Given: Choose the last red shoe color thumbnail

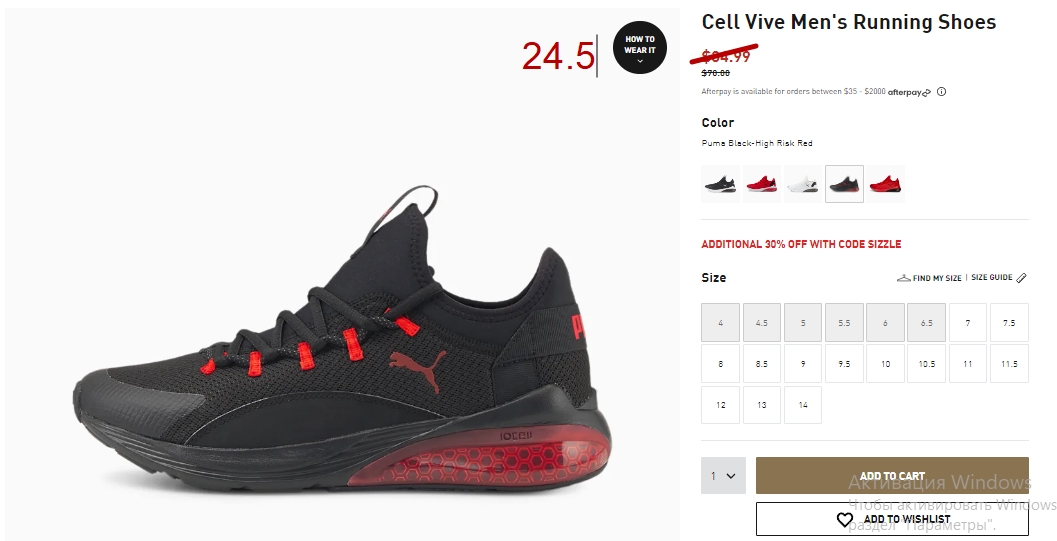Looking at the screenshot, I should 885,183.
